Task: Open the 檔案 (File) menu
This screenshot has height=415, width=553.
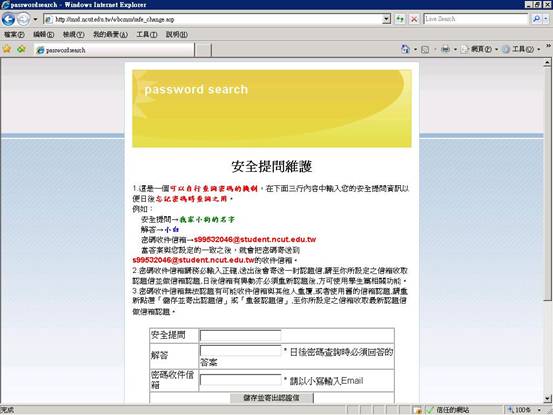Action: pos(14,35)
